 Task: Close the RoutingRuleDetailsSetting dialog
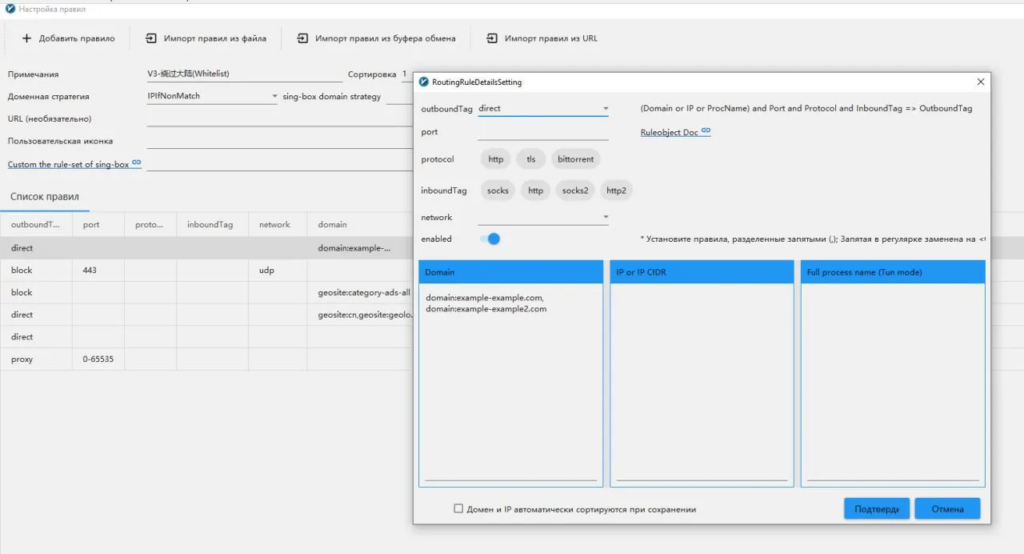coord(979,82)
